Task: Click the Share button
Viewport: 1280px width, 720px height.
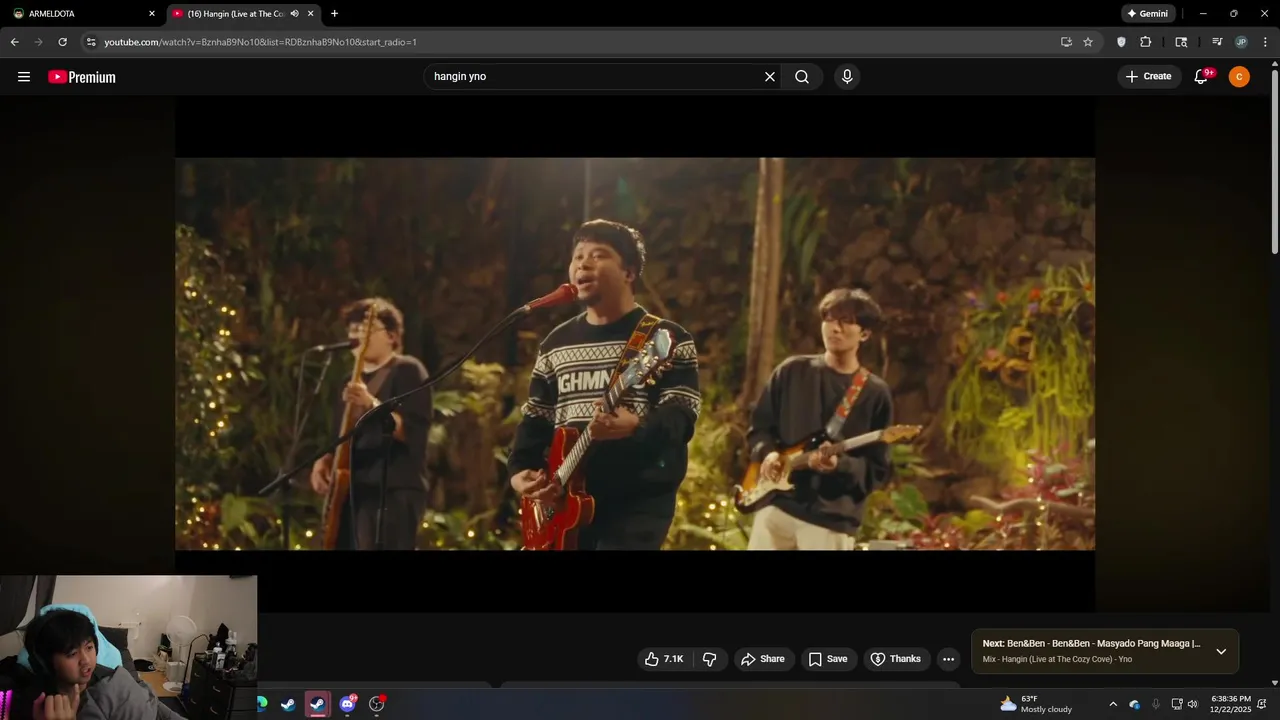Action: click(763, 659)
